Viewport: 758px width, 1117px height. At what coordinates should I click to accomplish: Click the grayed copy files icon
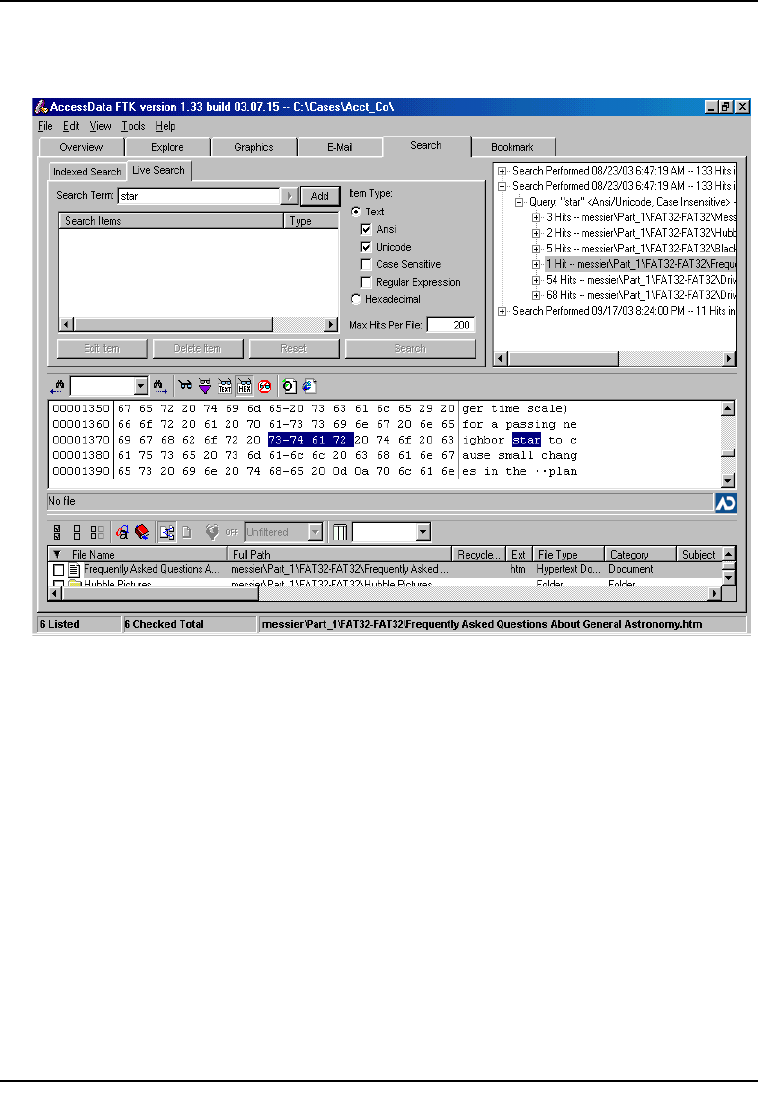point(187,532)
